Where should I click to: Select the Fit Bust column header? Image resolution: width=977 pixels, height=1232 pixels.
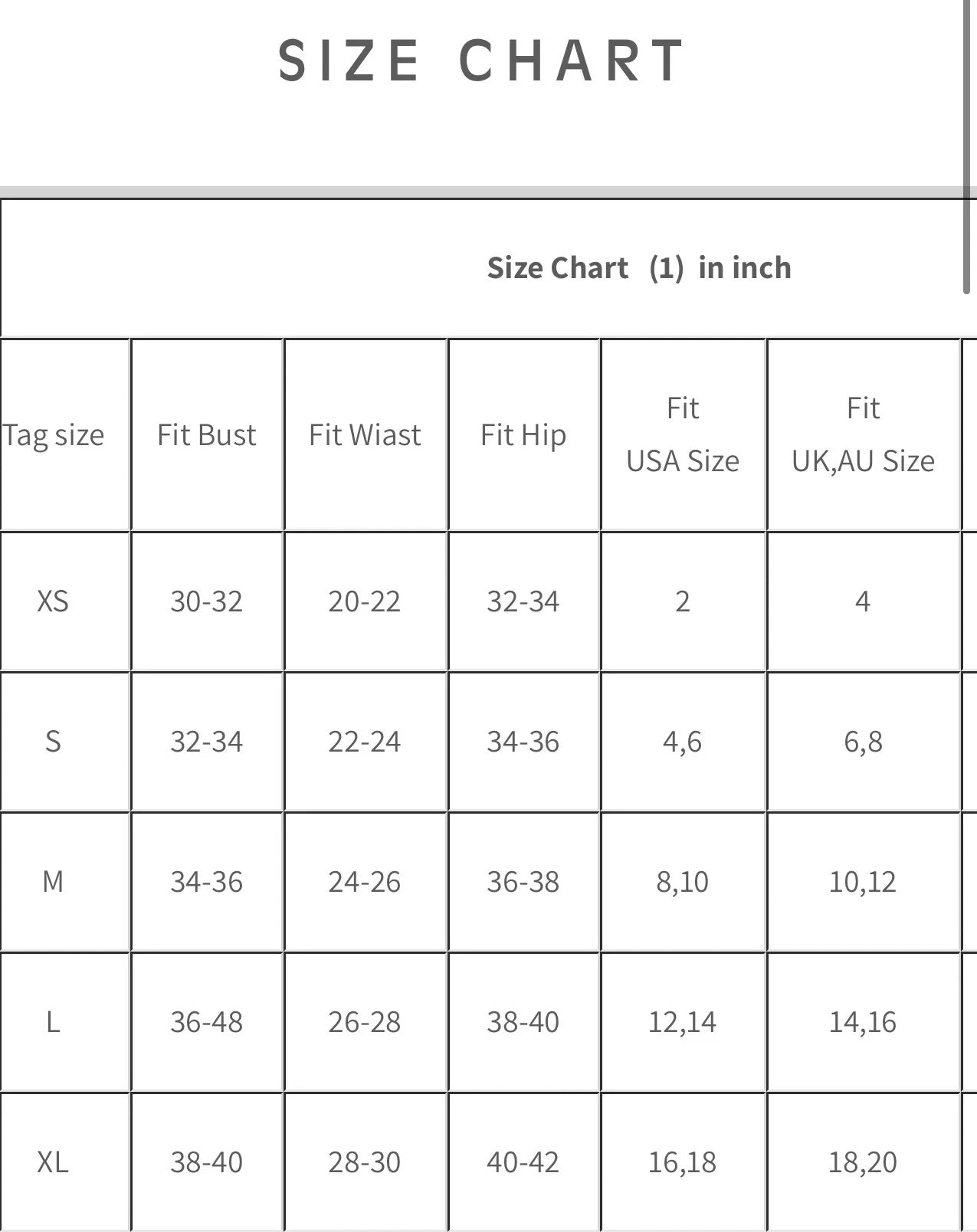tap(207, 435)
